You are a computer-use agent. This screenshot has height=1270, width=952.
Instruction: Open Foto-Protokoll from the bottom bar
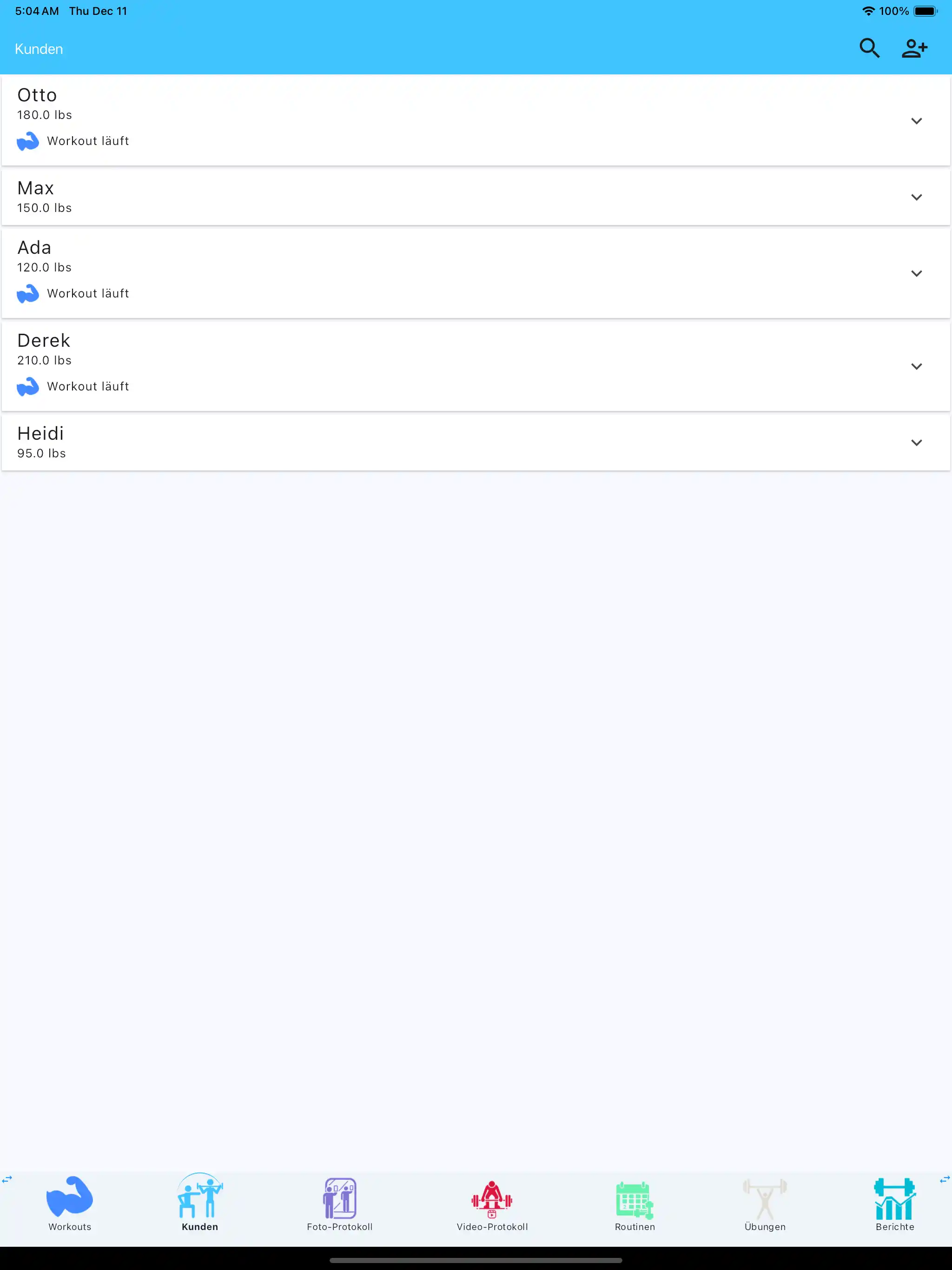tap(340, 1200)
